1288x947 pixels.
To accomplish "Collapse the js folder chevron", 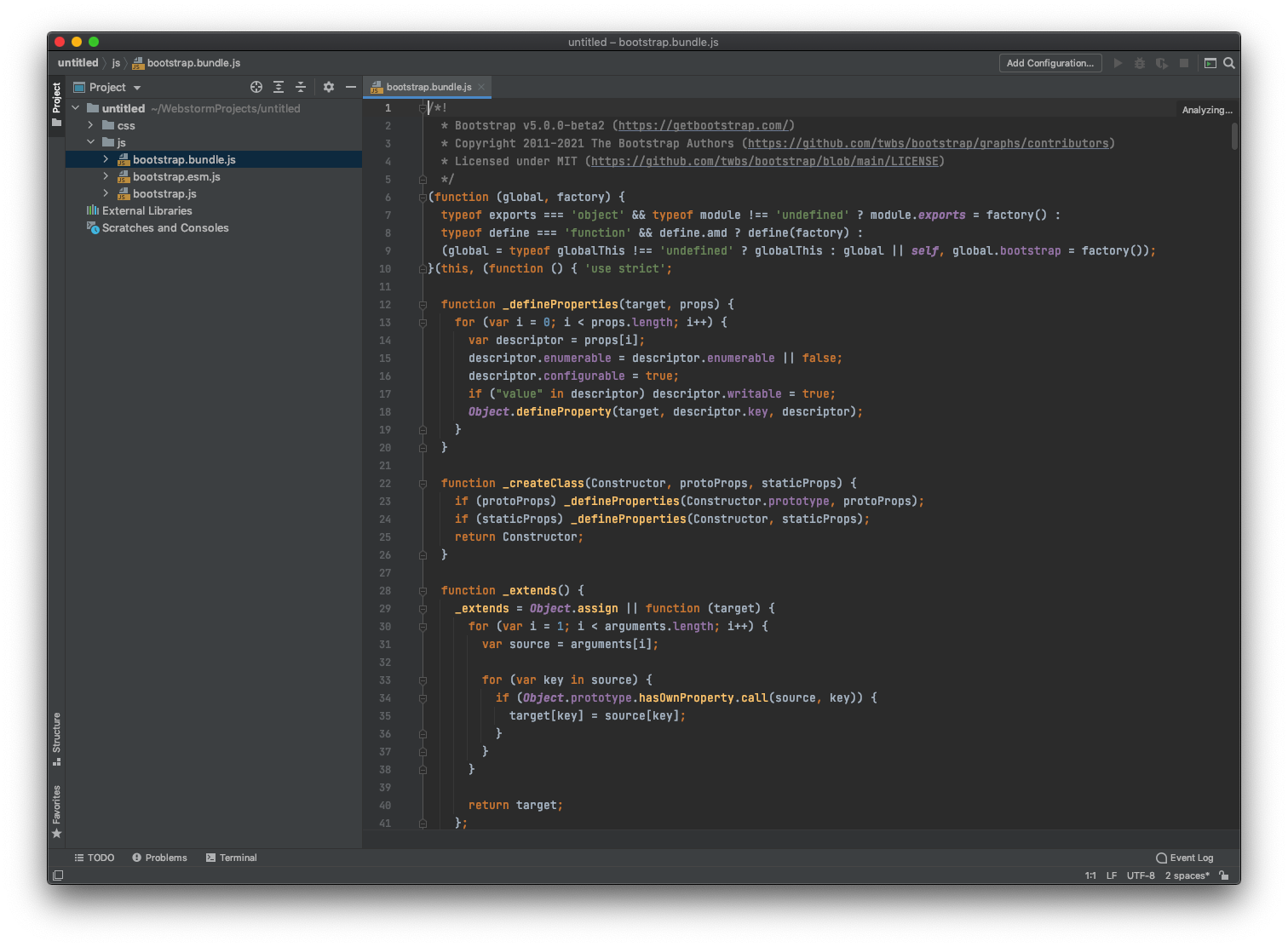I will [90, 142].
